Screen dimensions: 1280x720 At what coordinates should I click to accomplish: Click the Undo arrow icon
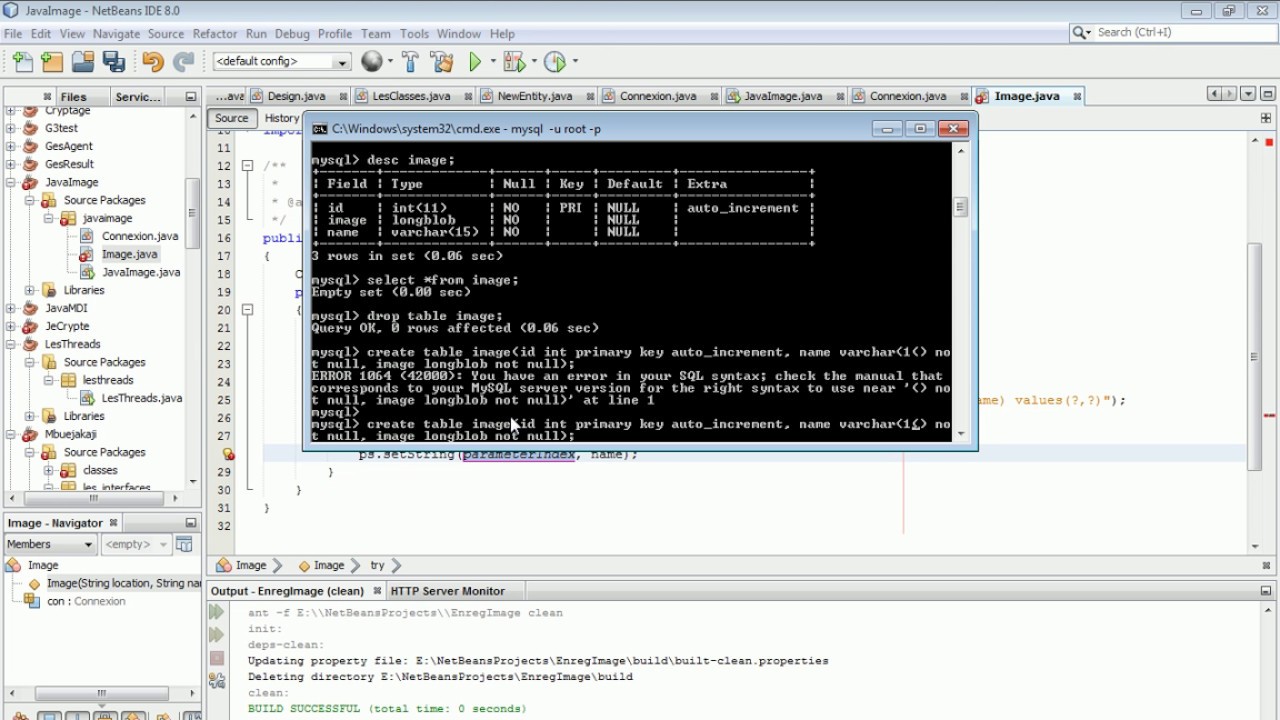point(152,62)
